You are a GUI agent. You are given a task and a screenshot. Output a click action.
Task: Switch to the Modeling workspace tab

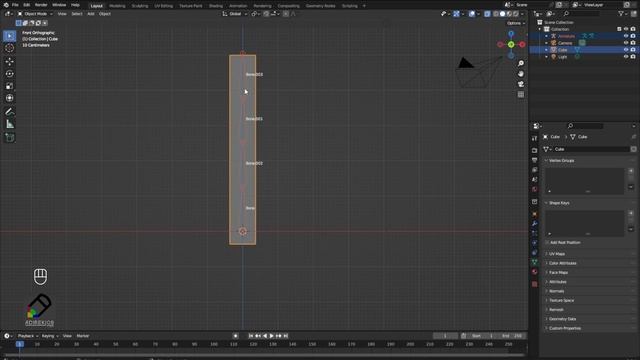[x=117, y=6]
